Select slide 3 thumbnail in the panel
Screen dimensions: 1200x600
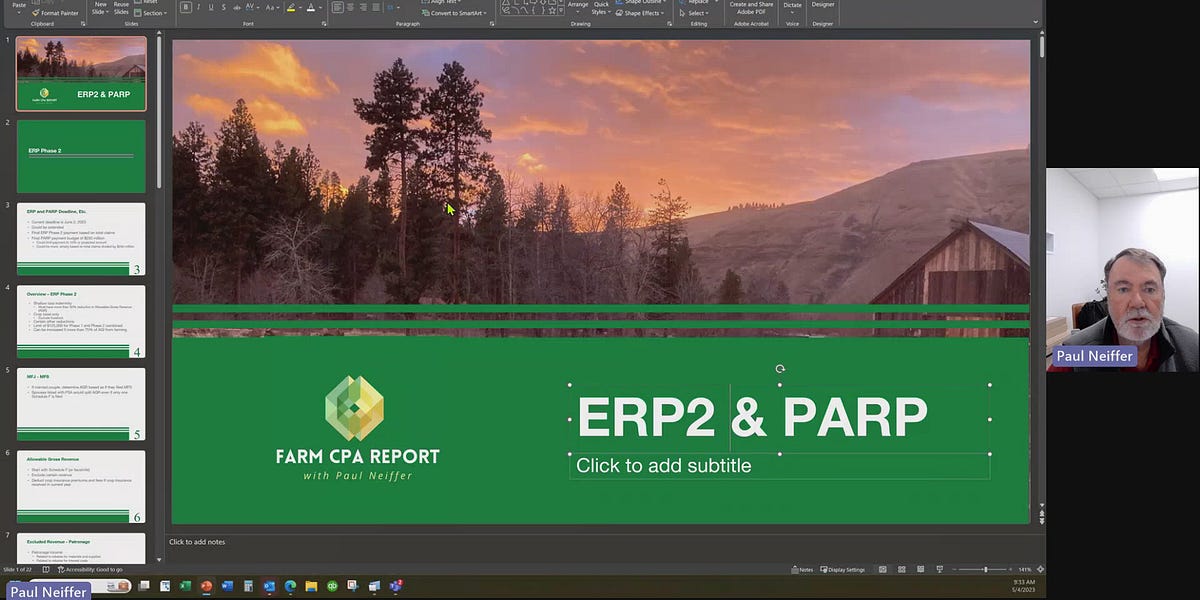point(80,238)
